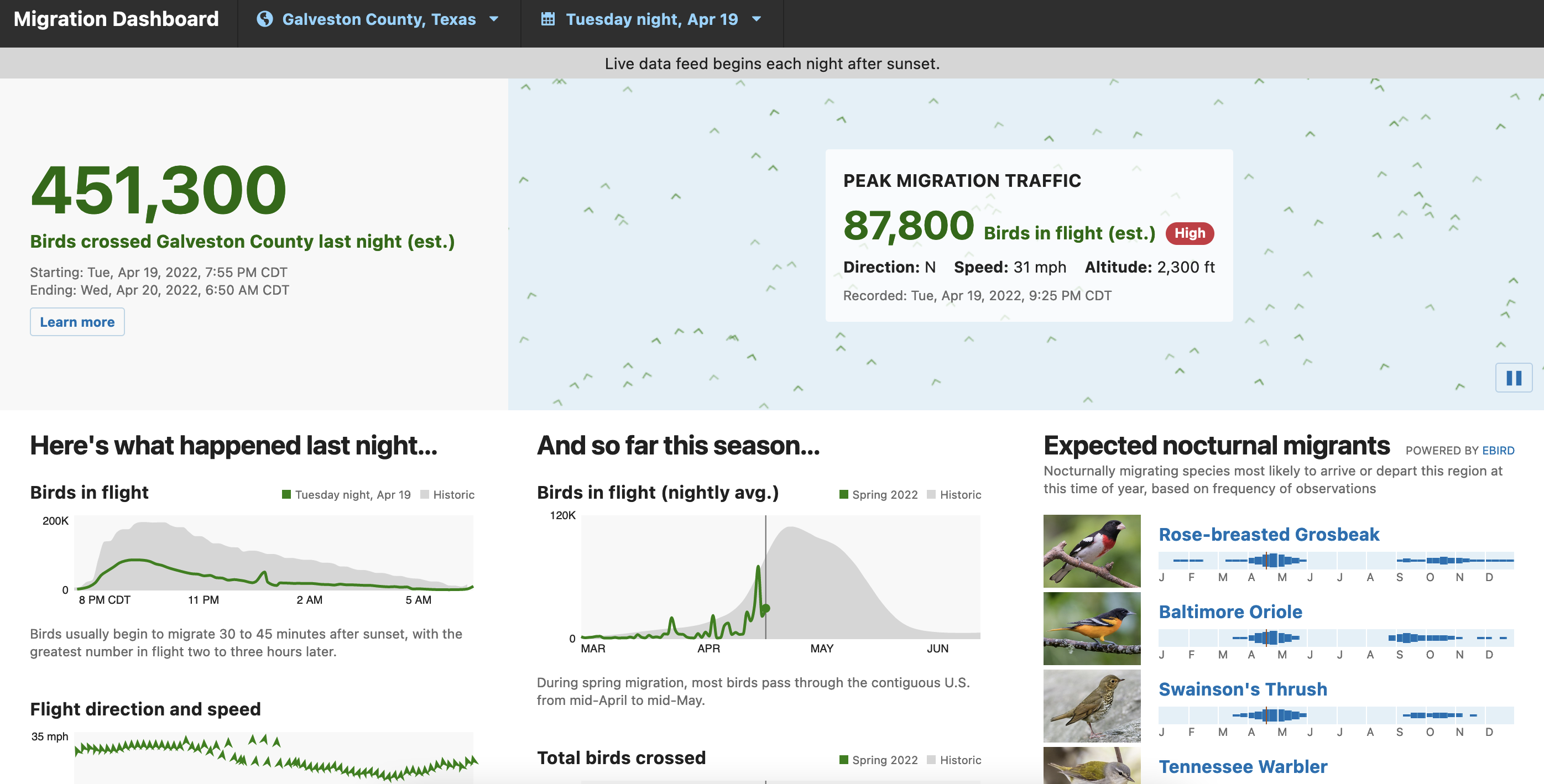The width and height of the screenshot is (1544, 784).
Task: Click the current date marker on season chart
Action: 765,608
